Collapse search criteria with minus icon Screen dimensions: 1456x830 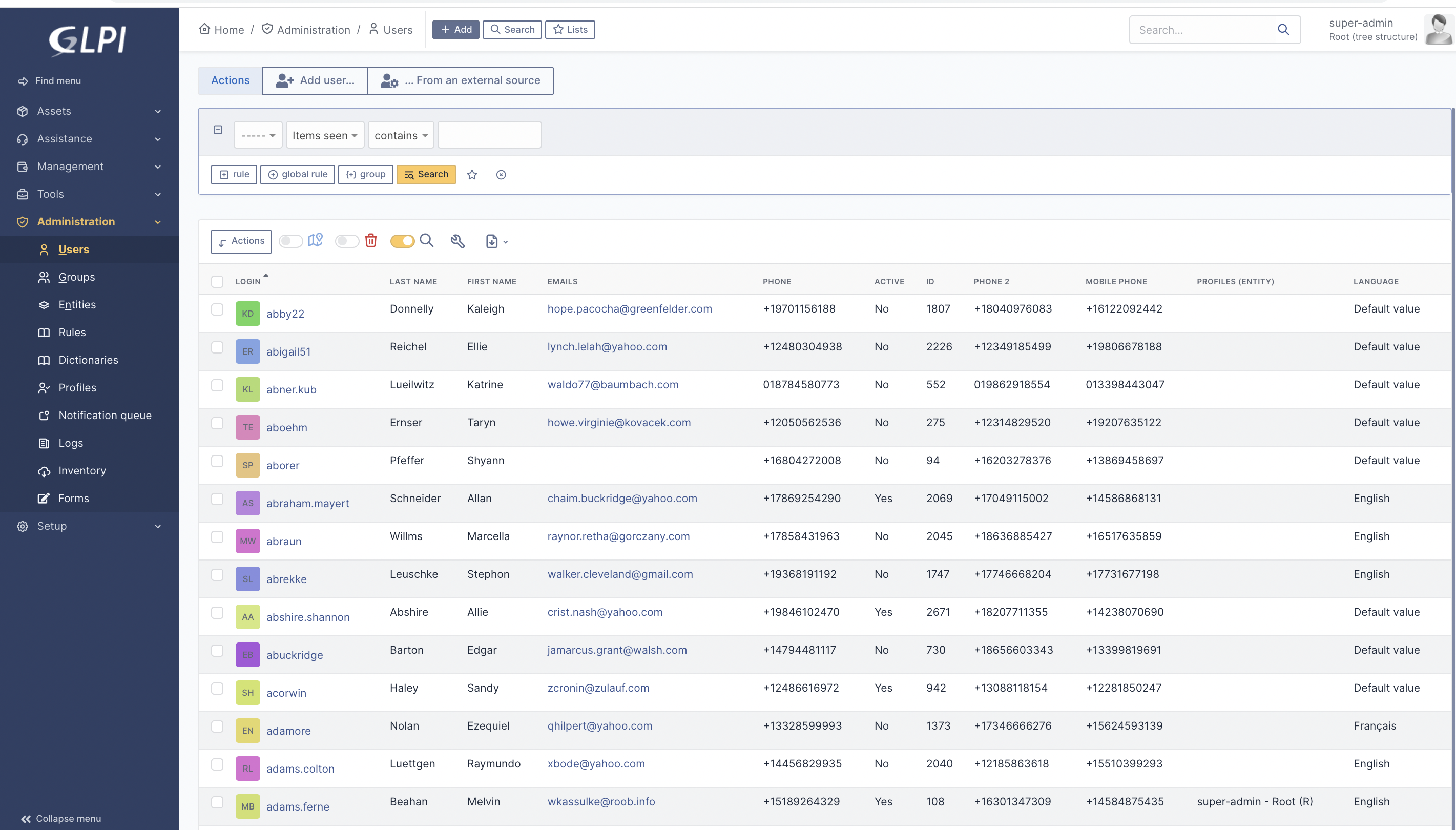click(218, 130)
